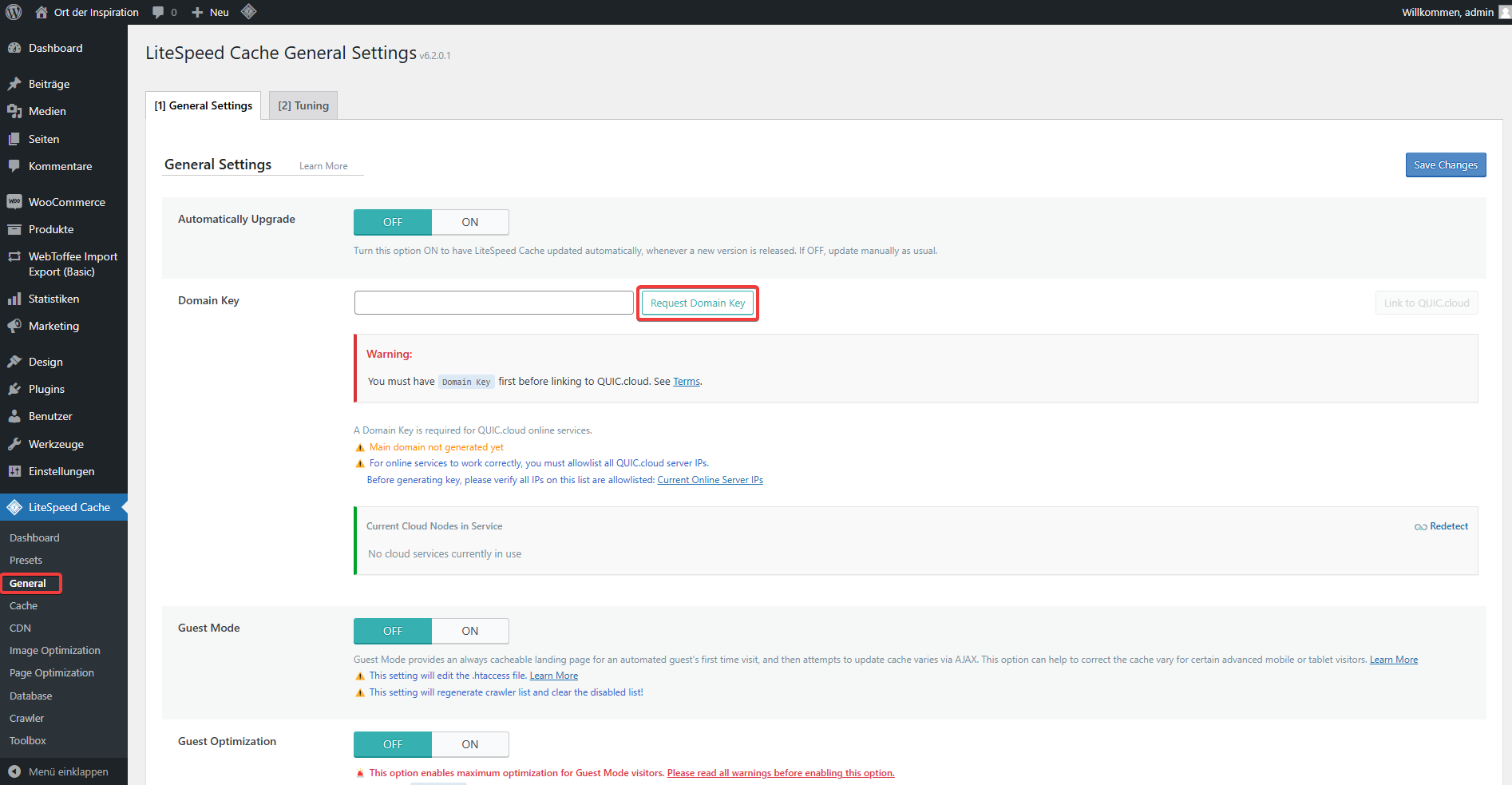The width and height of the screenshot is (1512, 785).
Task: Click the Neu admin bar item
Action: point(220,12)
